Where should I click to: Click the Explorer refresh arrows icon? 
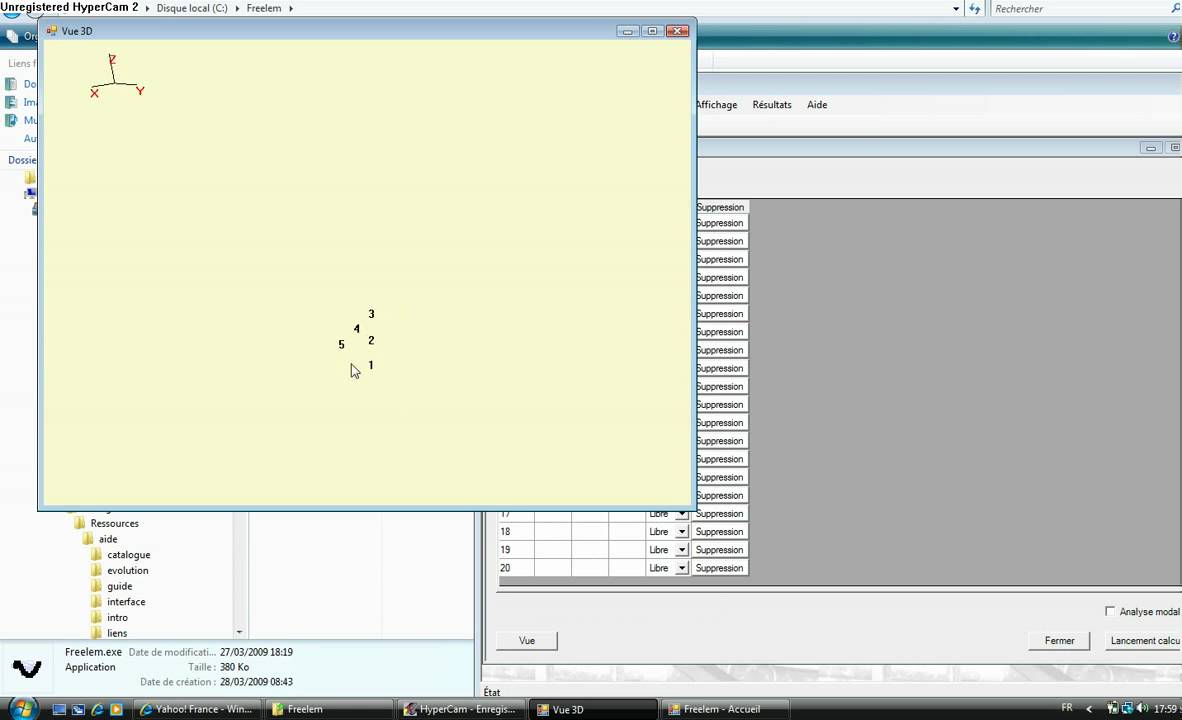[975, 8]
